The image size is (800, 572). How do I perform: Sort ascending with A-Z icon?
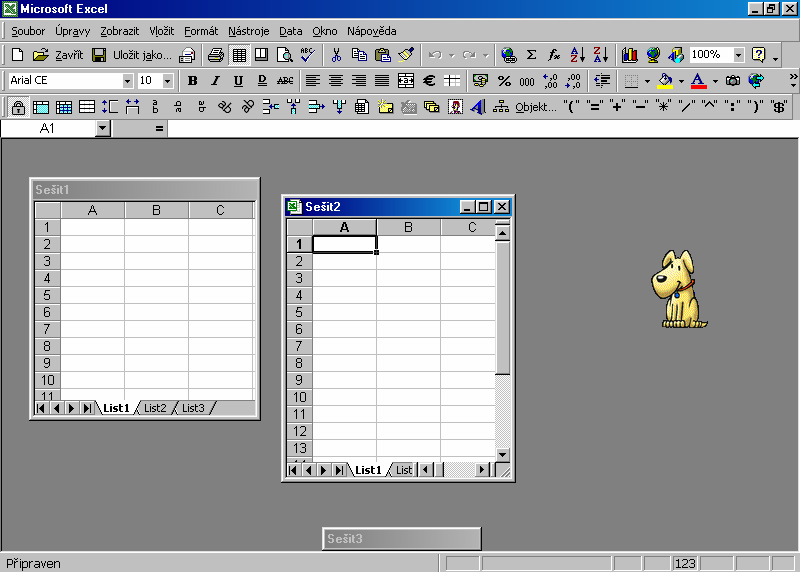pyautogui.click(x=578, y=55)
